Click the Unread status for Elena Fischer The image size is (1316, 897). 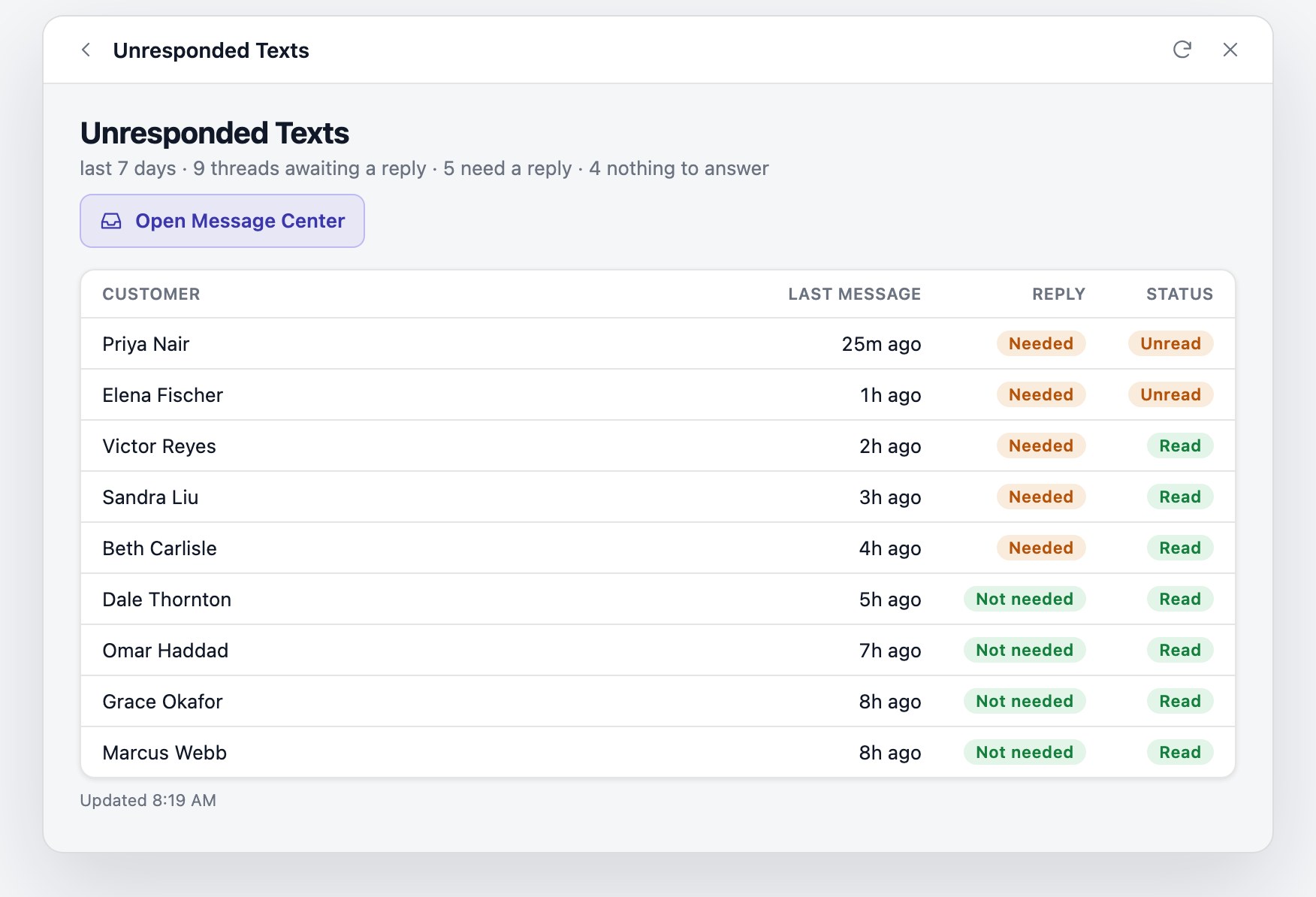(x=1170, y=394)
